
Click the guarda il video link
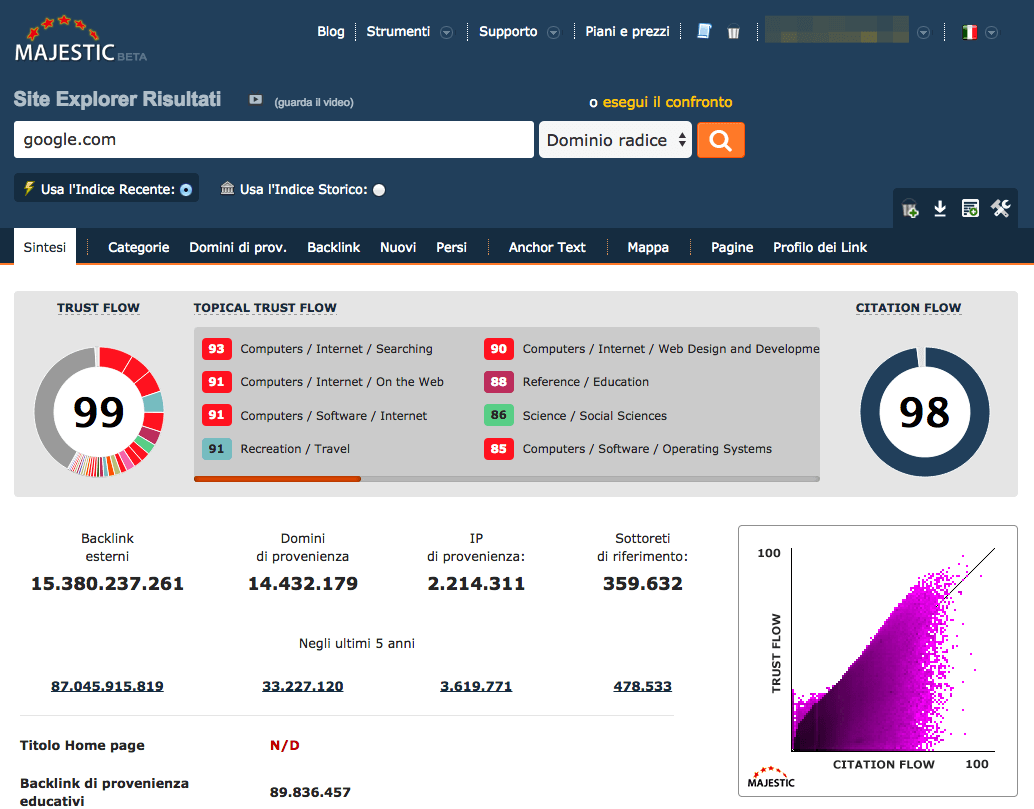[x=314, y=102]
